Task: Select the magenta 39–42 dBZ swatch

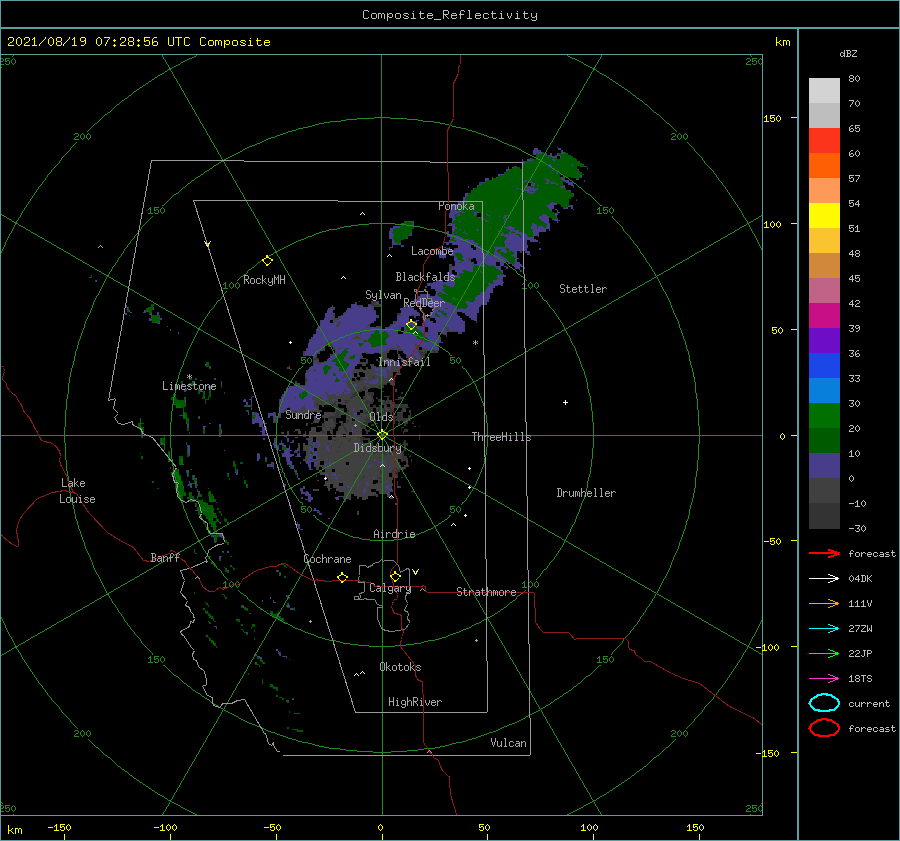Action: (x=824, y=315)
